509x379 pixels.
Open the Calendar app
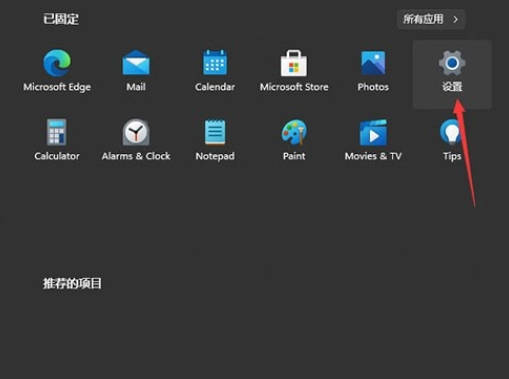click(215, 70)
